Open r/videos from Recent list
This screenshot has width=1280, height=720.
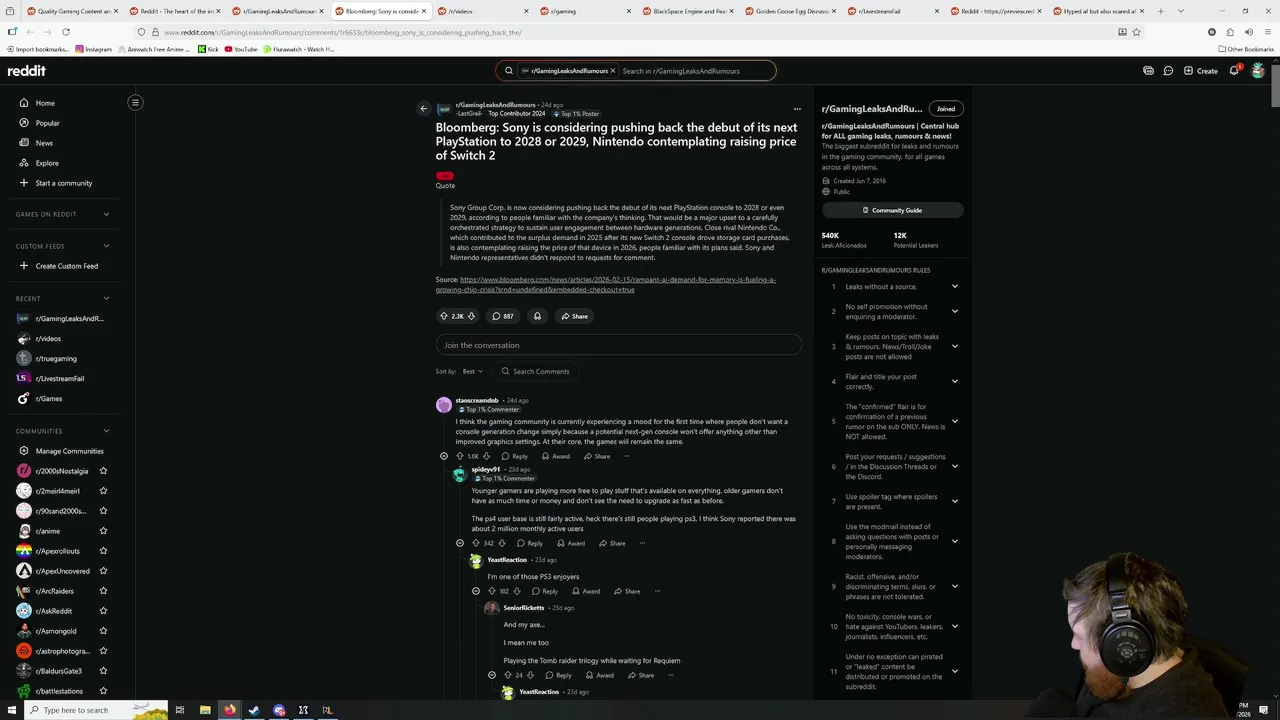coord(48,339)
